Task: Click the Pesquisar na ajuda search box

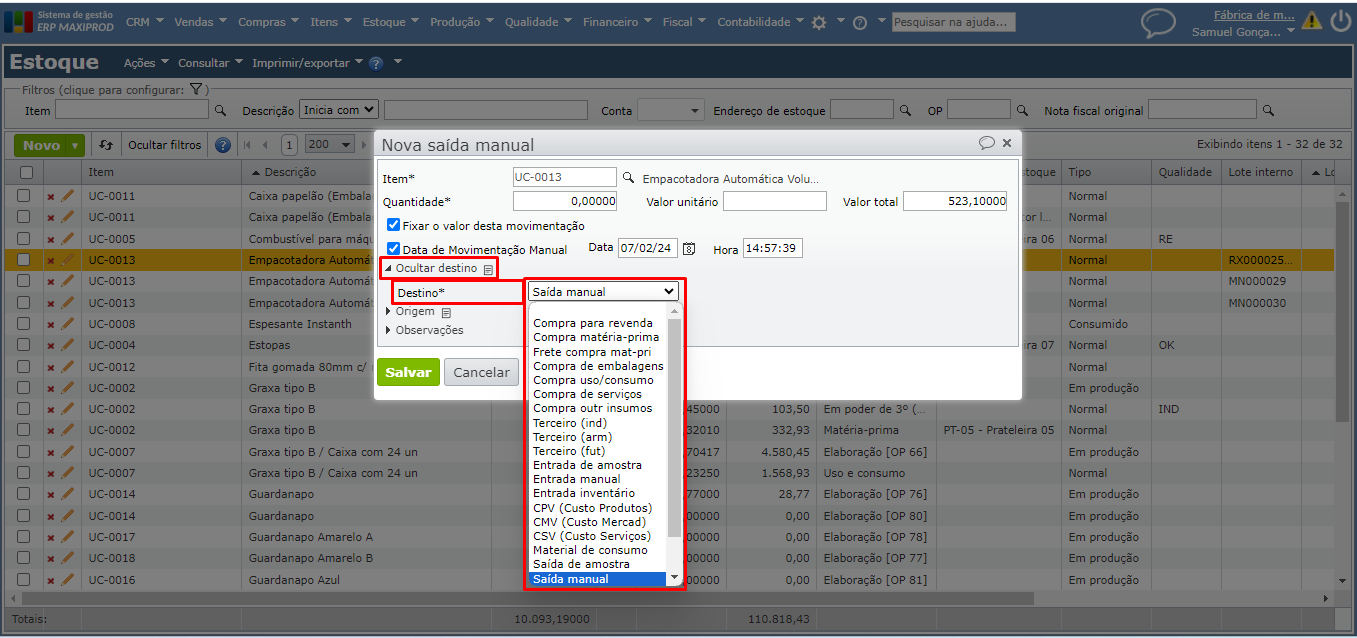Action: coord(953,22)
